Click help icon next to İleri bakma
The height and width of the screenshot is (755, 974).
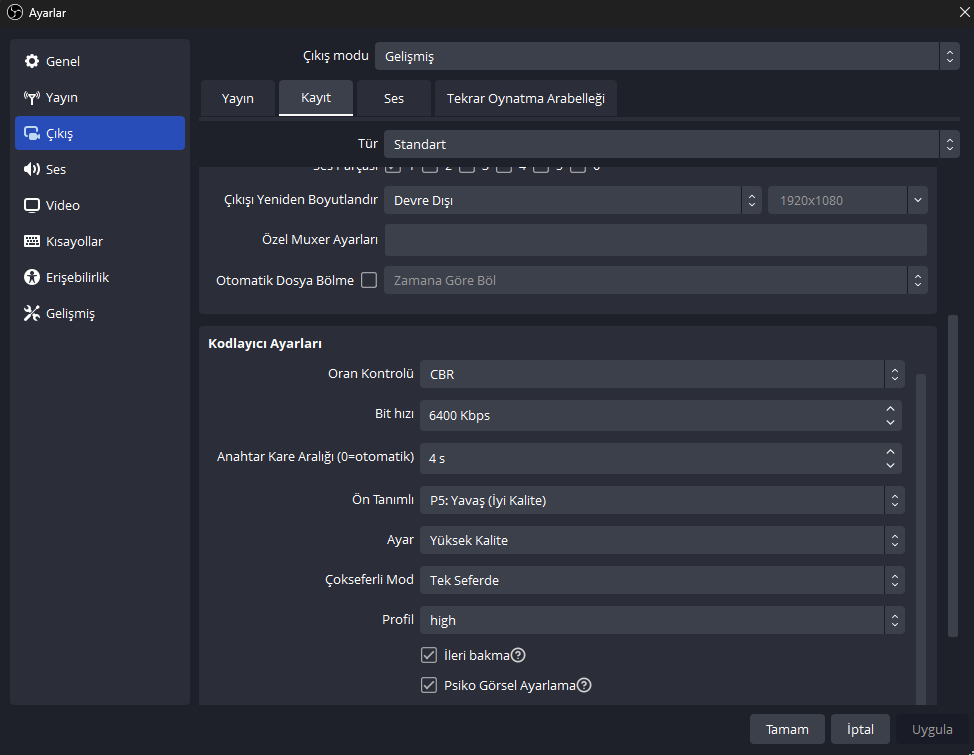tap(519, 656)
